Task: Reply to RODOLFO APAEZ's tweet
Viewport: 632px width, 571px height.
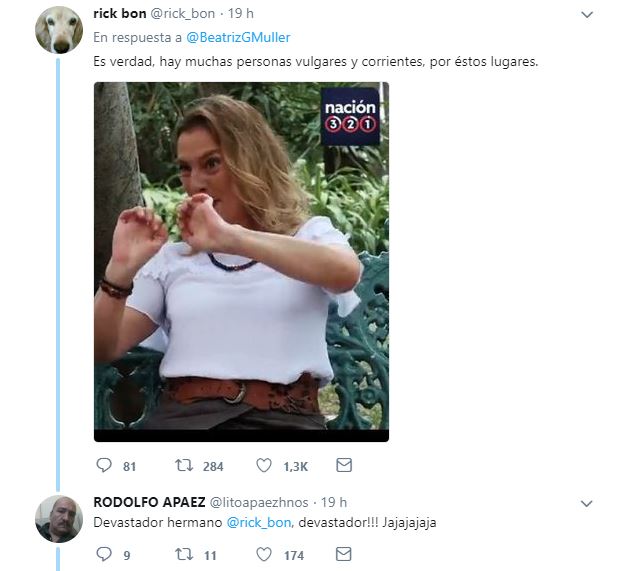Action: pyautogui.click(x=103, y=553)
